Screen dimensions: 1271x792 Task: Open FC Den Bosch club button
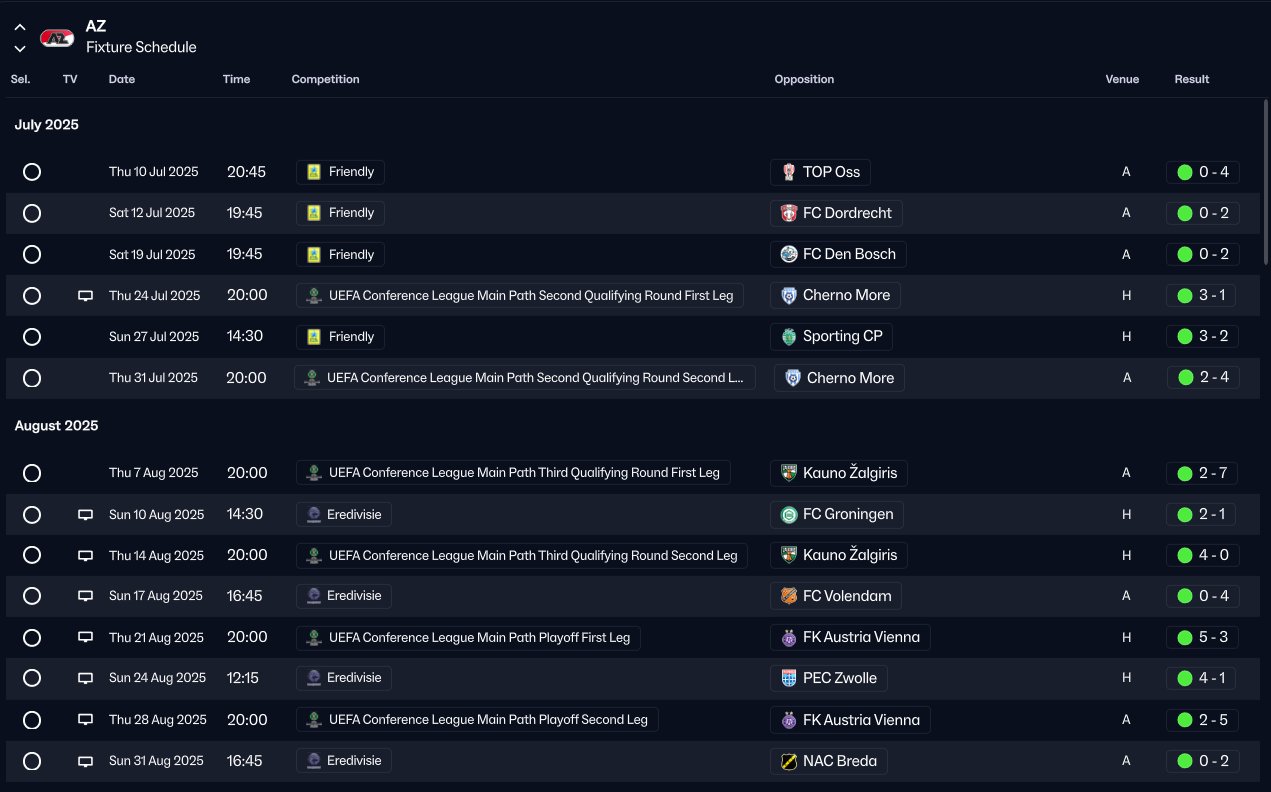click(839, 254)
